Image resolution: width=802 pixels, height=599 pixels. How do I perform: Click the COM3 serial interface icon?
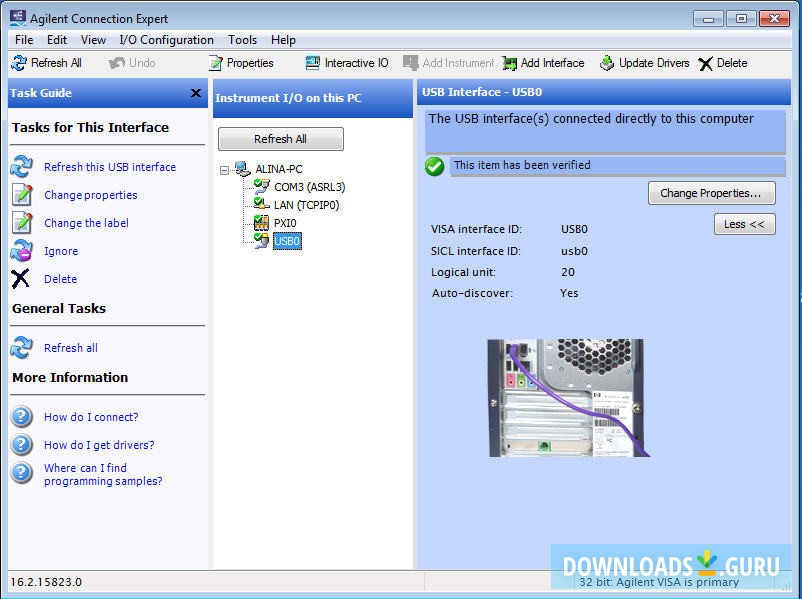pyautogui.click(x=261, y=186)
